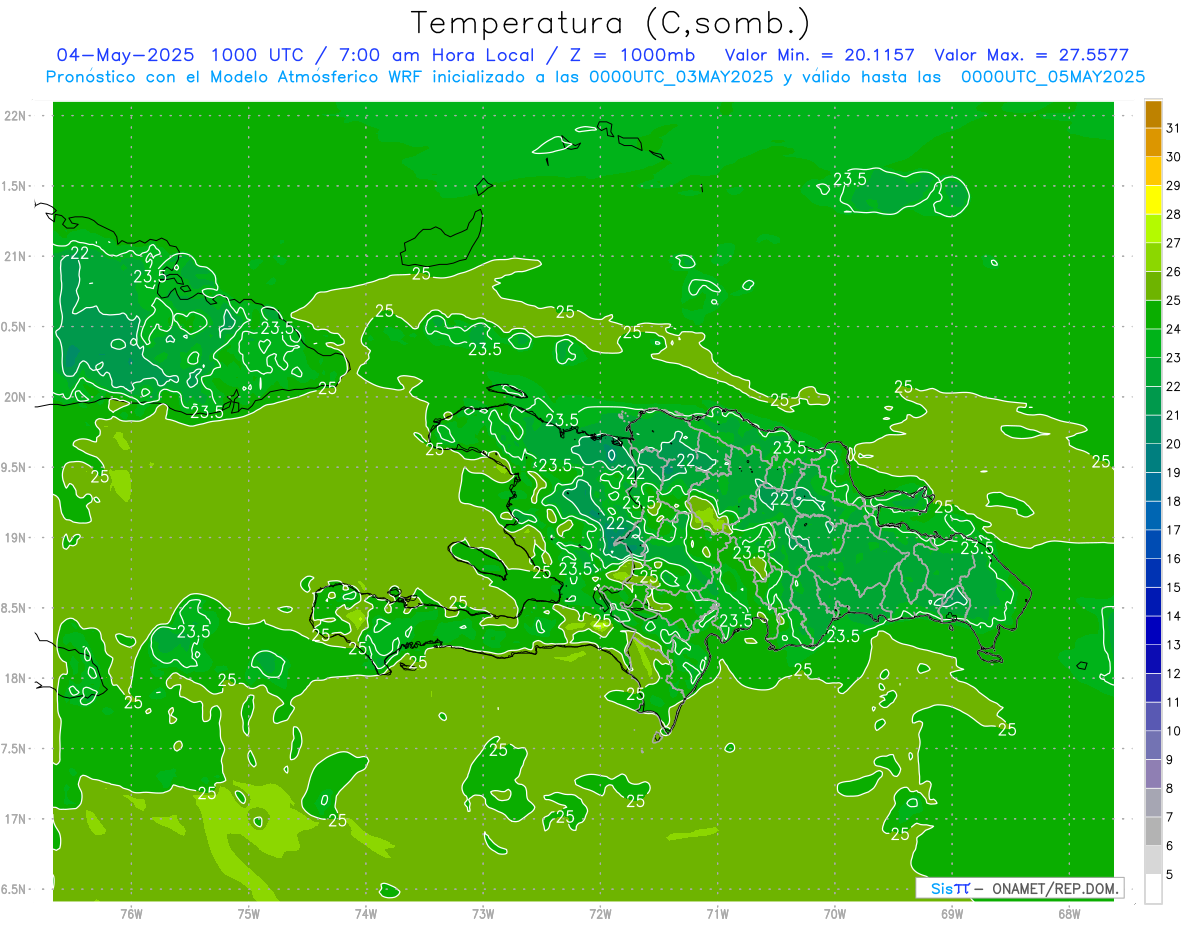Click the "71W" longitude axis label
Screen dimensions: 1200x927
tap(717, 913)
